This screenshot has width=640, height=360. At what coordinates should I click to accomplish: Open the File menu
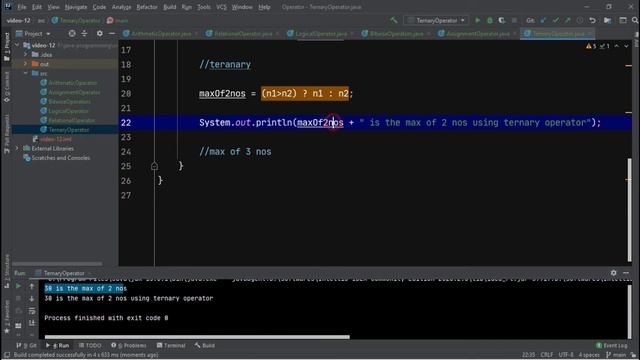(21, 7)
